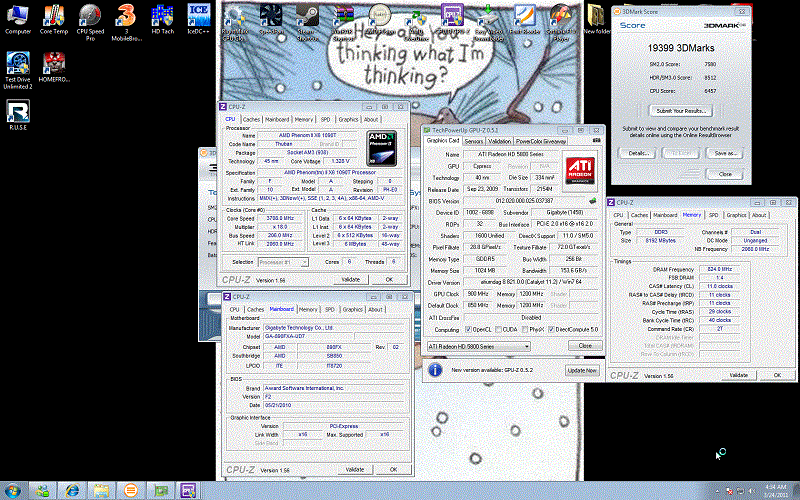Open the IceDC++ desktop shortcut
800x500 pixels.
pos(198,19)
